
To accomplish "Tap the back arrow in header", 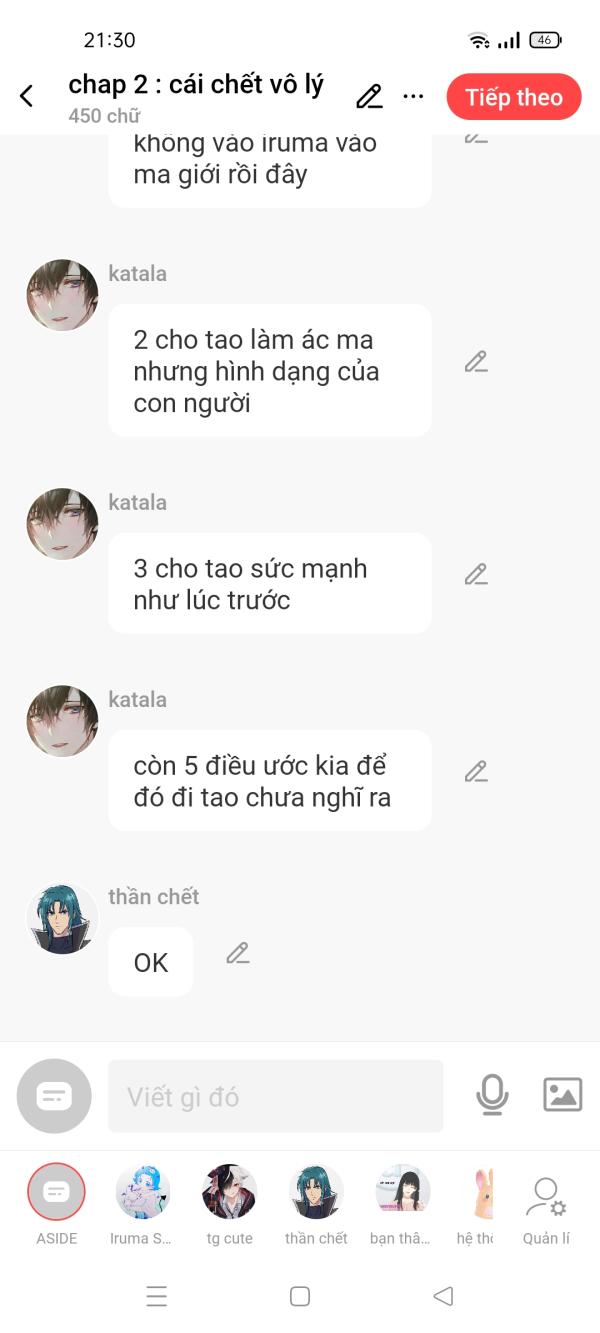I will (x=26, y=96).
